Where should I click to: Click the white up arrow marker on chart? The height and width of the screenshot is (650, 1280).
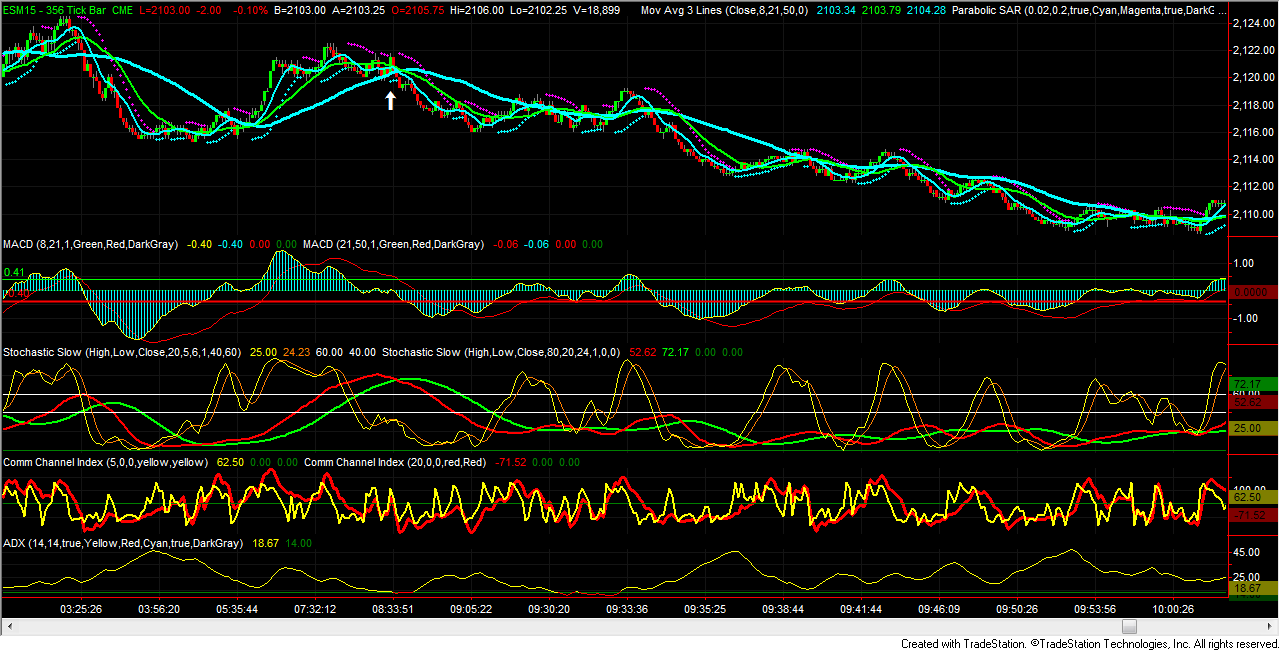point(391,100)
